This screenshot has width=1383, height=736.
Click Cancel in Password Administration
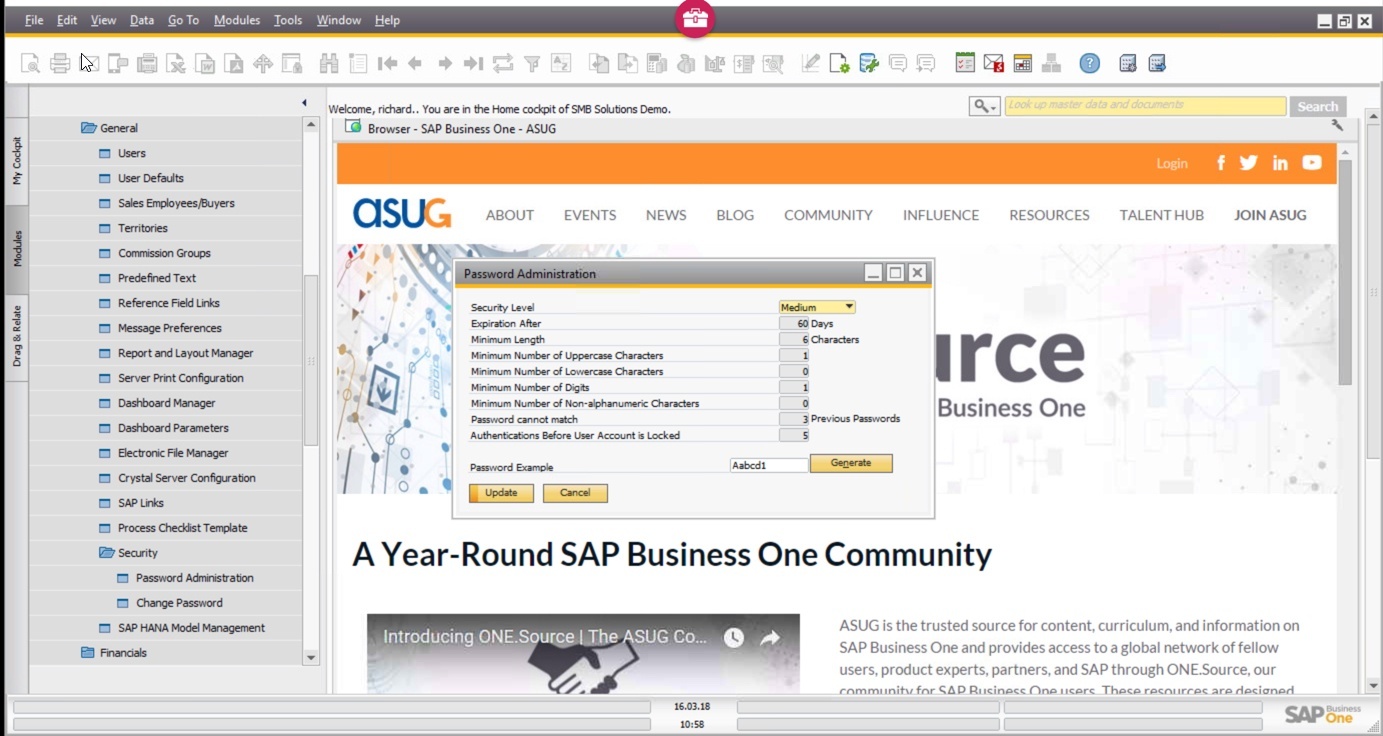575,493
